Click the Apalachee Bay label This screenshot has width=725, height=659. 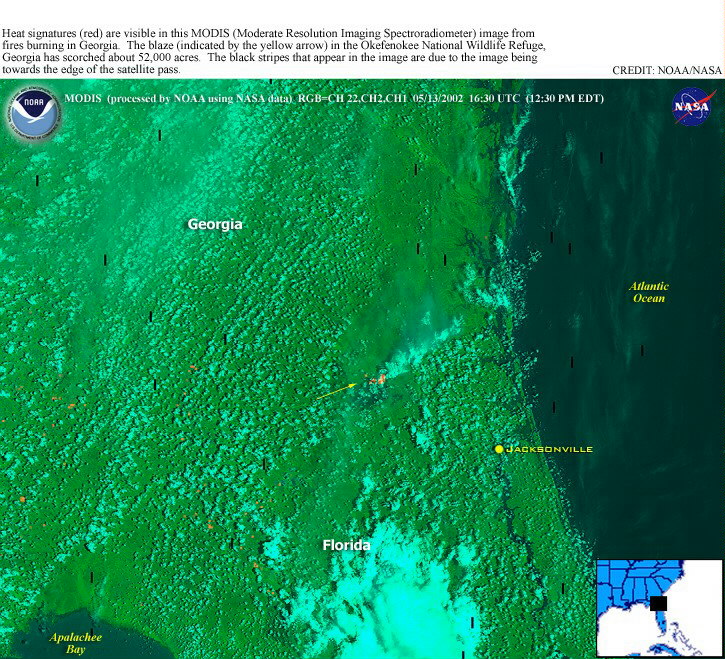click(75, 643)
